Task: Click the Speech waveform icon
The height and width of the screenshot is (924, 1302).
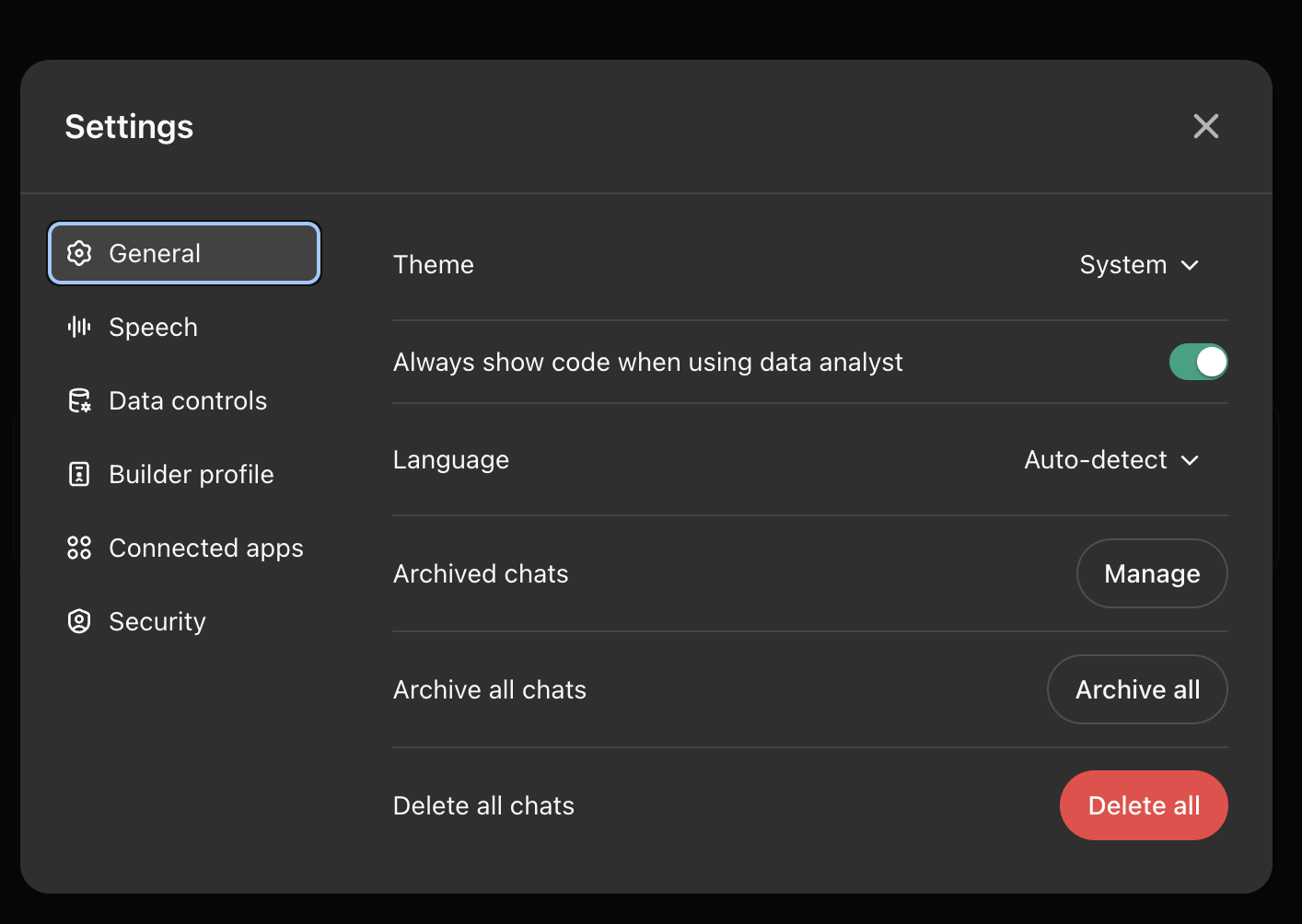Action: [x=79, y=327]
